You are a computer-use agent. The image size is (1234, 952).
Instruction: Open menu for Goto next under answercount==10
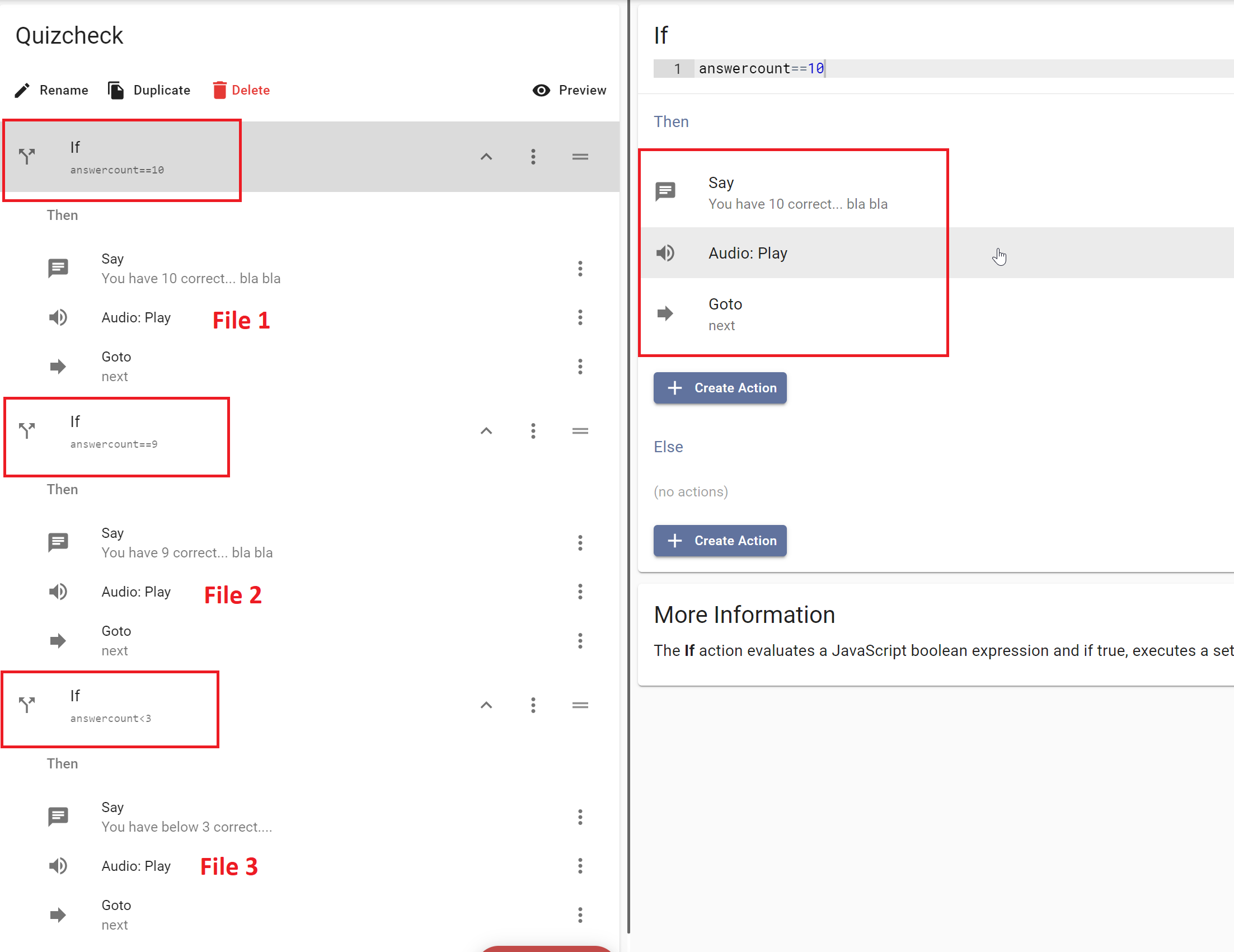580,367
